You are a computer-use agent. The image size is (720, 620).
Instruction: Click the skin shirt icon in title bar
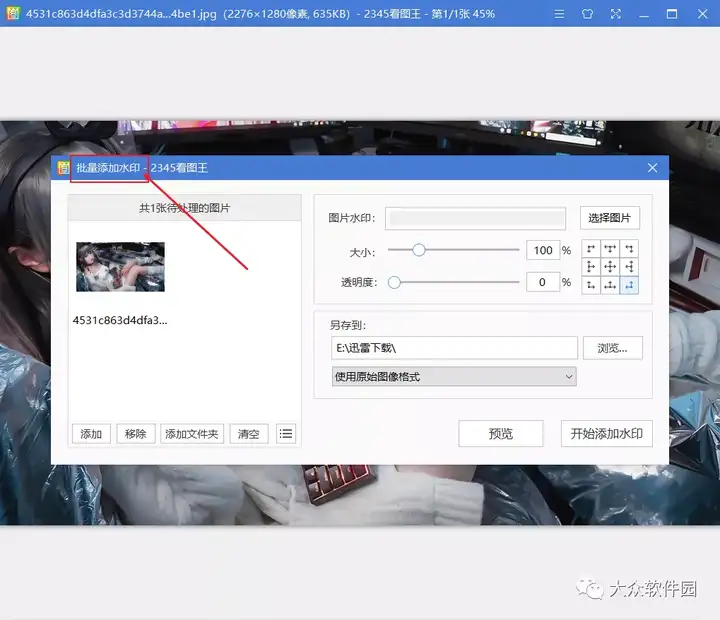[x=587, y=14]
